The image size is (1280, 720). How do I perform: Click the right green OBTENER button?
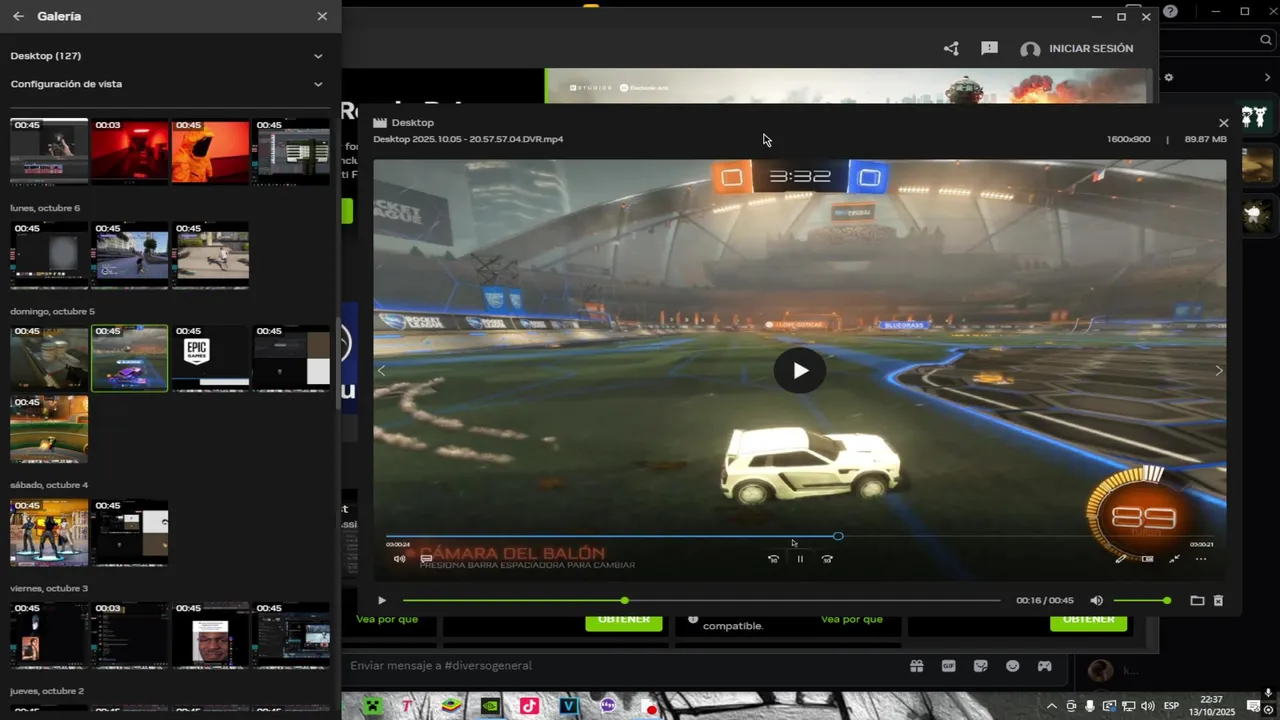coord(1088,621)
